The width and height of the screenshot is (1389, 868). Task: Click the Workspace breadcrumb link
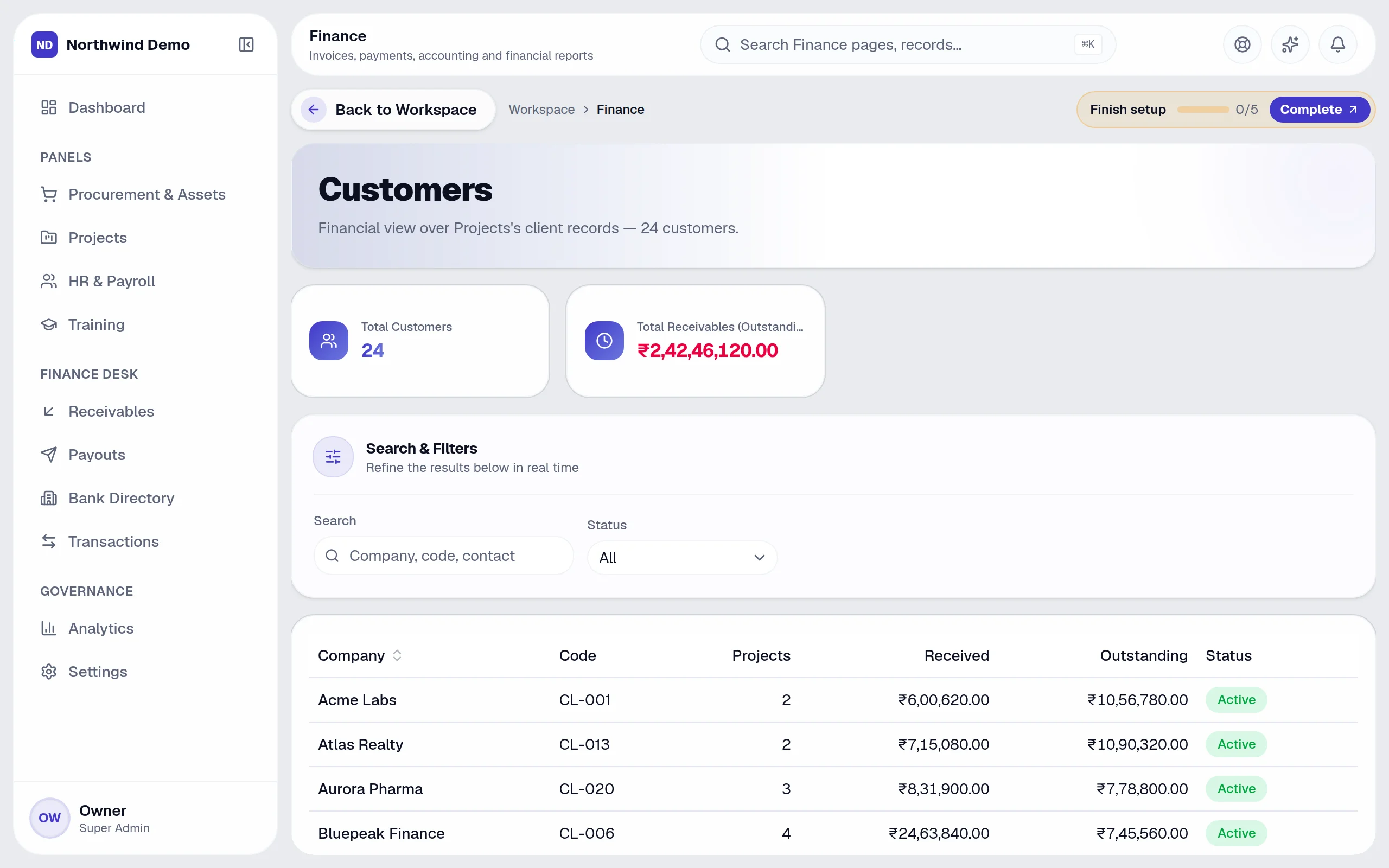(541, 110)
